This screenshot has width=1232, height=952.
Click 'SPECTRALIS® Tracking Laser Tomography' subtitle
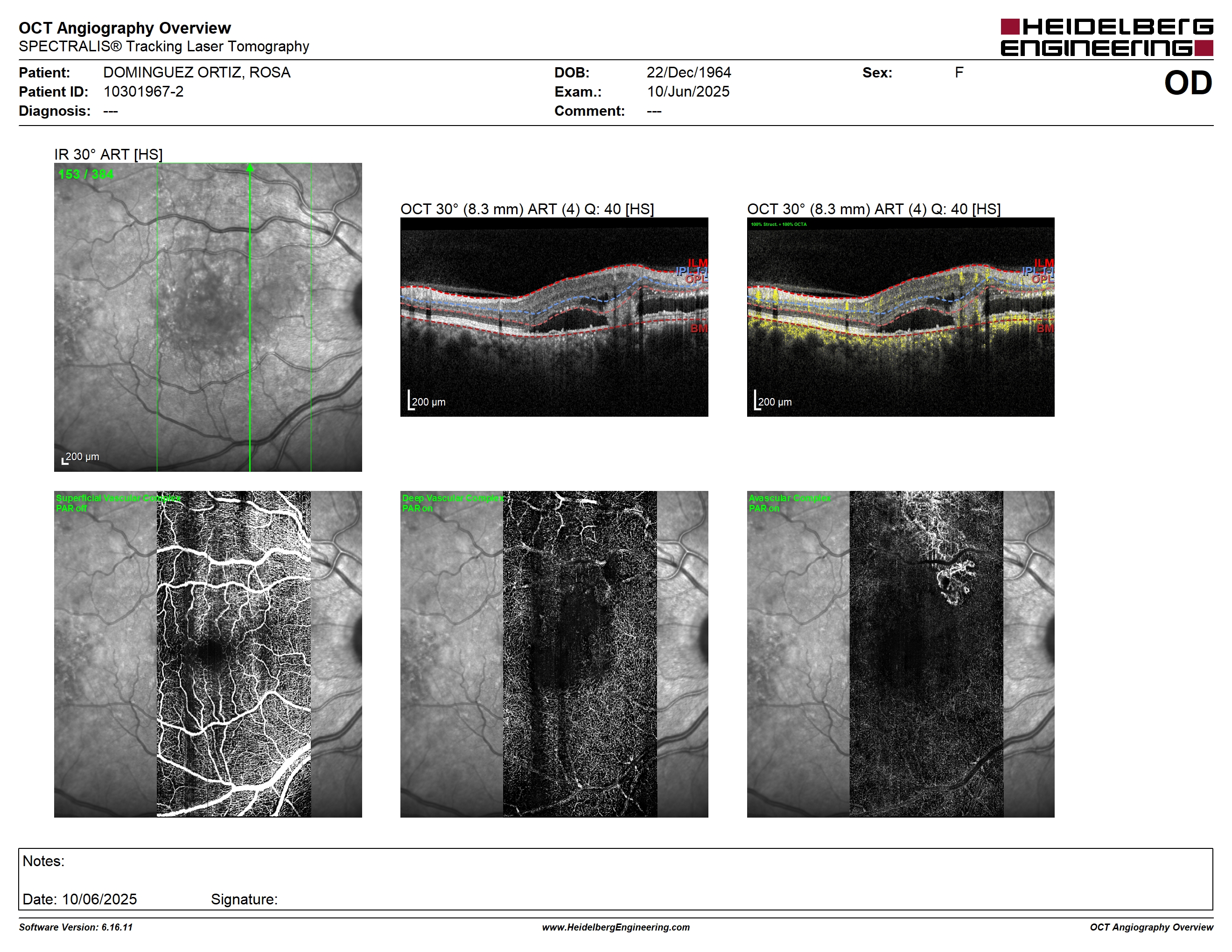(164, 46)
